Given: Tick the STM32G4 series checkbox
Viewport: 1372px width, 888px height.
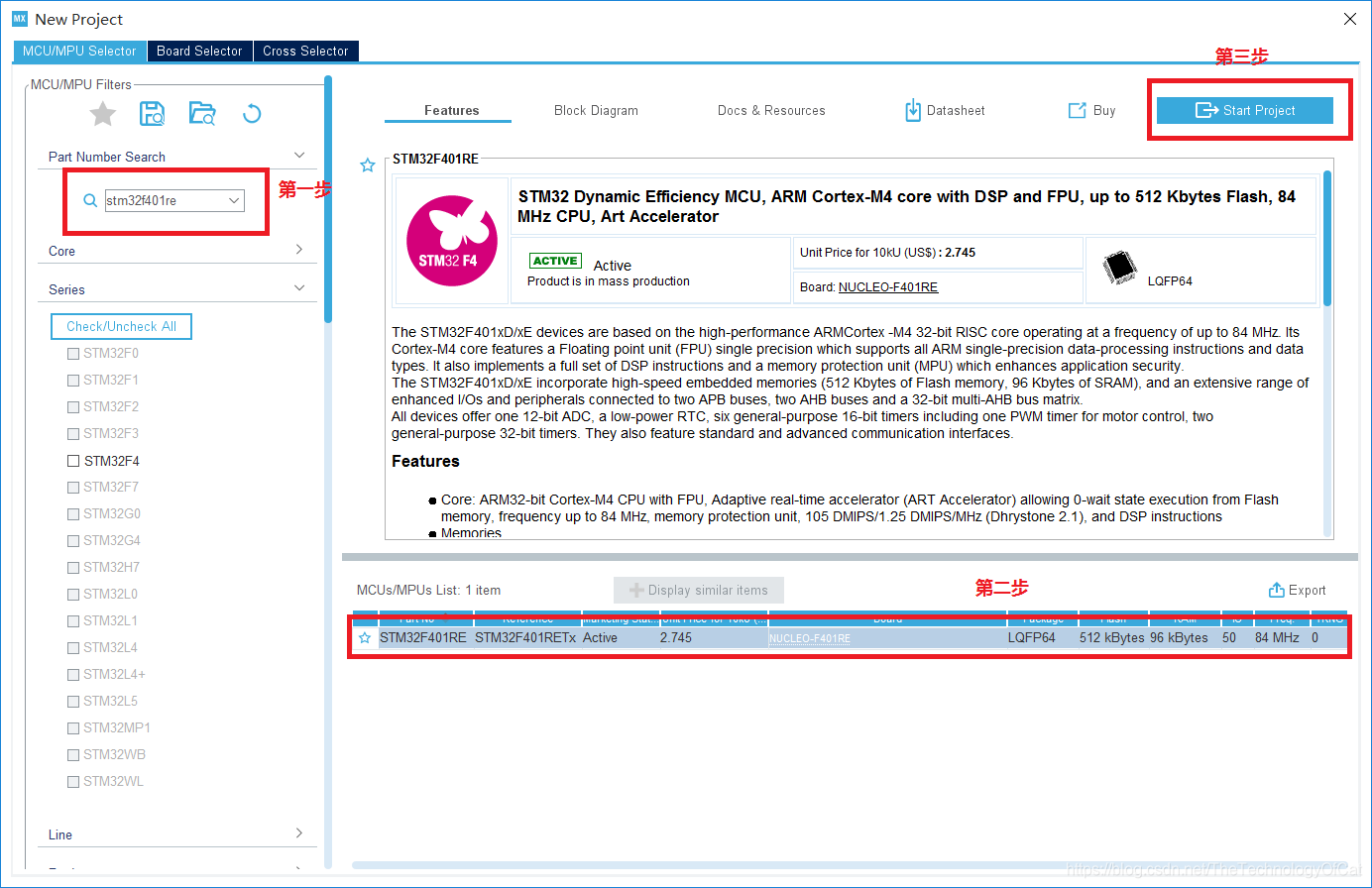Looking at the screenshot, I should (x=73, y=540).
